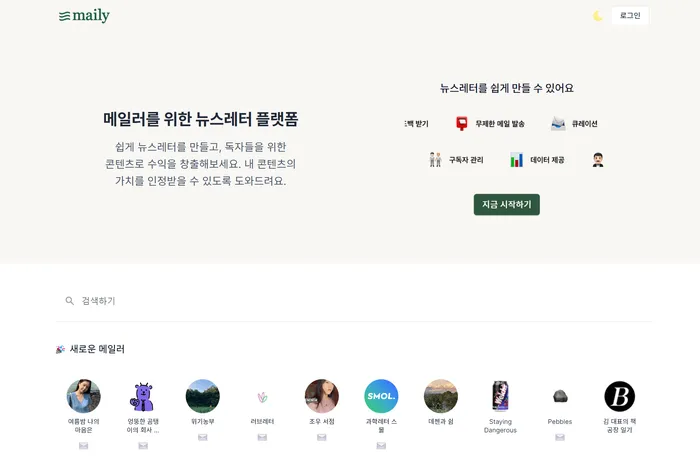Click the party popper icon beside 새로운 메일러
The width and height of the screenshot is (700, 460).
point(61,349)
